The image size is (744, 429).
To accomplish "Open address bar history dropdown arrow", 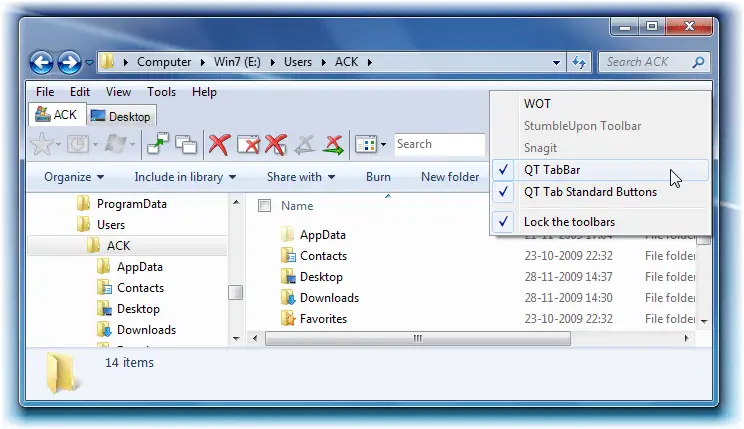I will (x=556, y=62).
